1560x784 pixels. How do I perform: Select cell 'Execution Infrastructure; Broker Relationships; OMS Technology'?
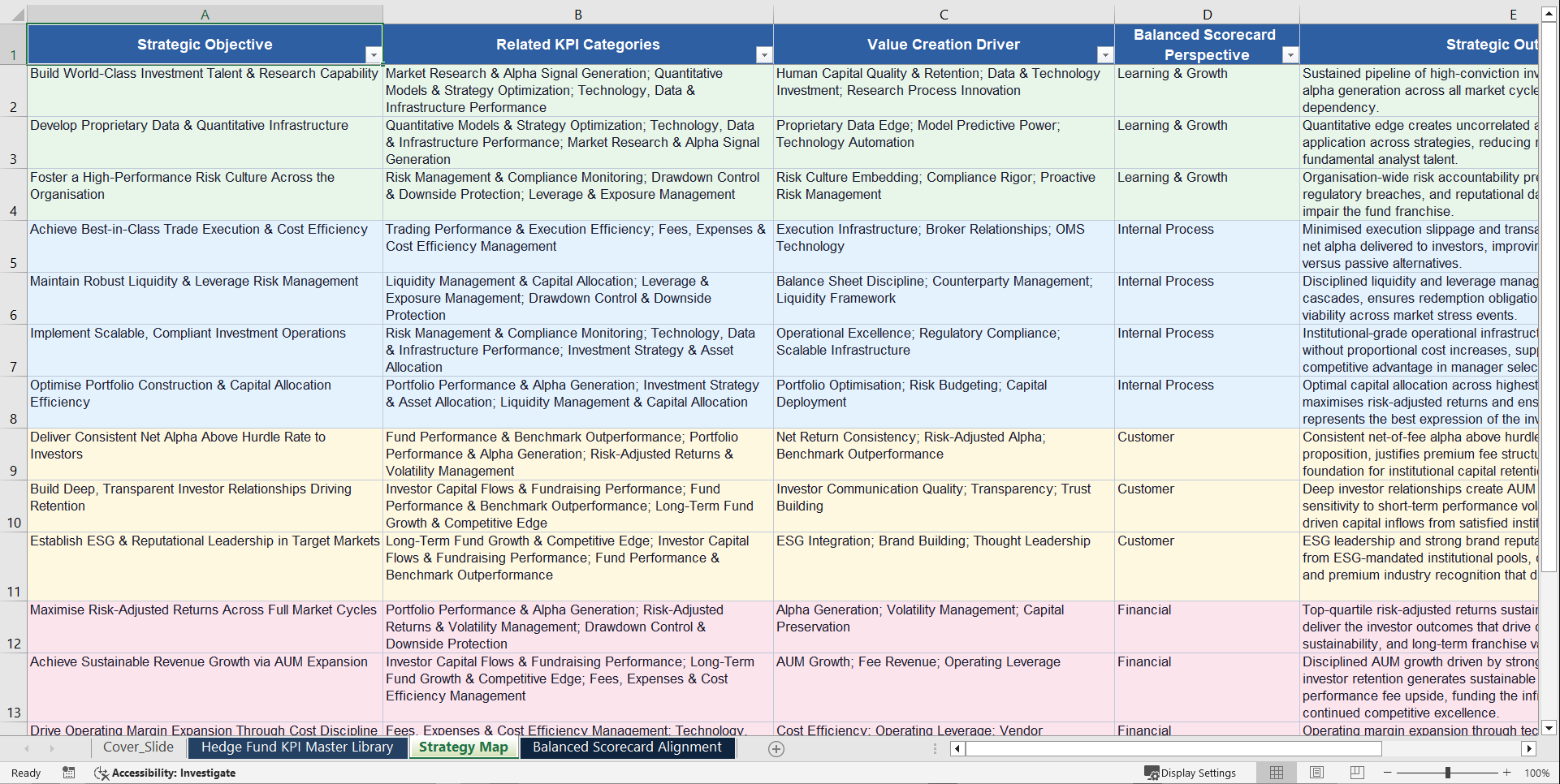pyautogui.click(x=944, y=247)
